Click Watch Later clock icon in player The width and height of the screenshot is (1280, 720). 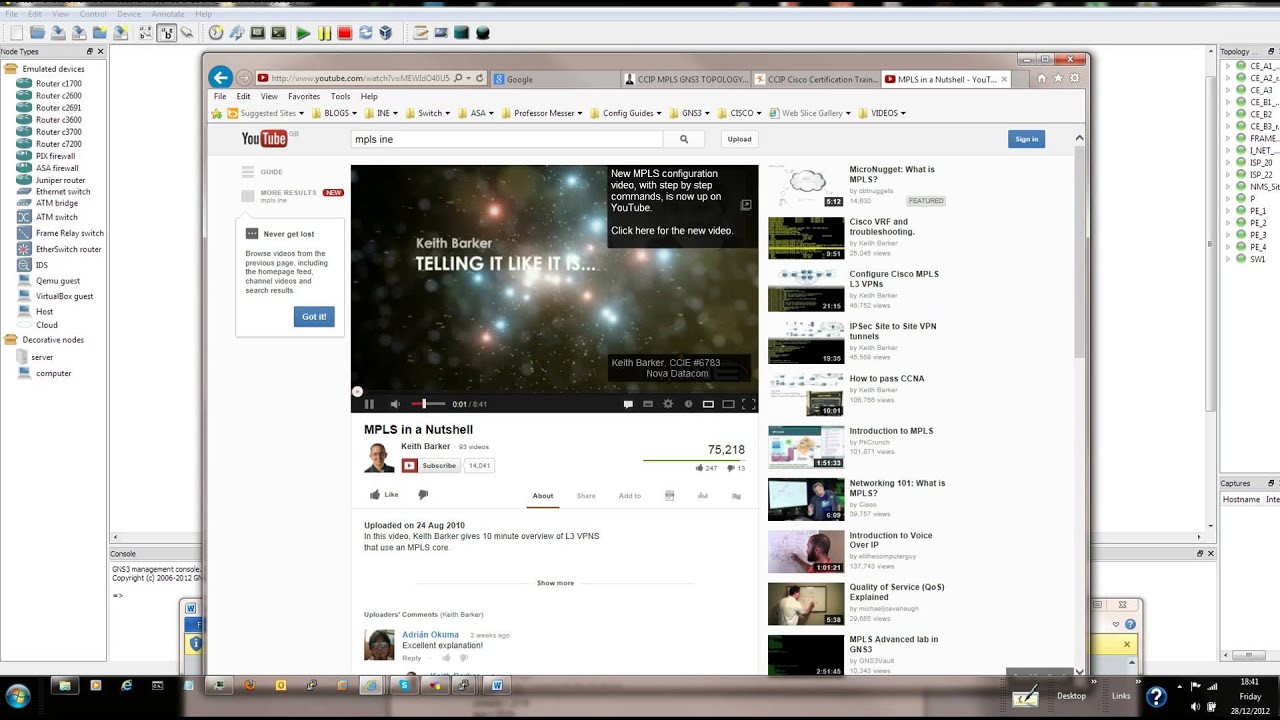click(688, 404)
